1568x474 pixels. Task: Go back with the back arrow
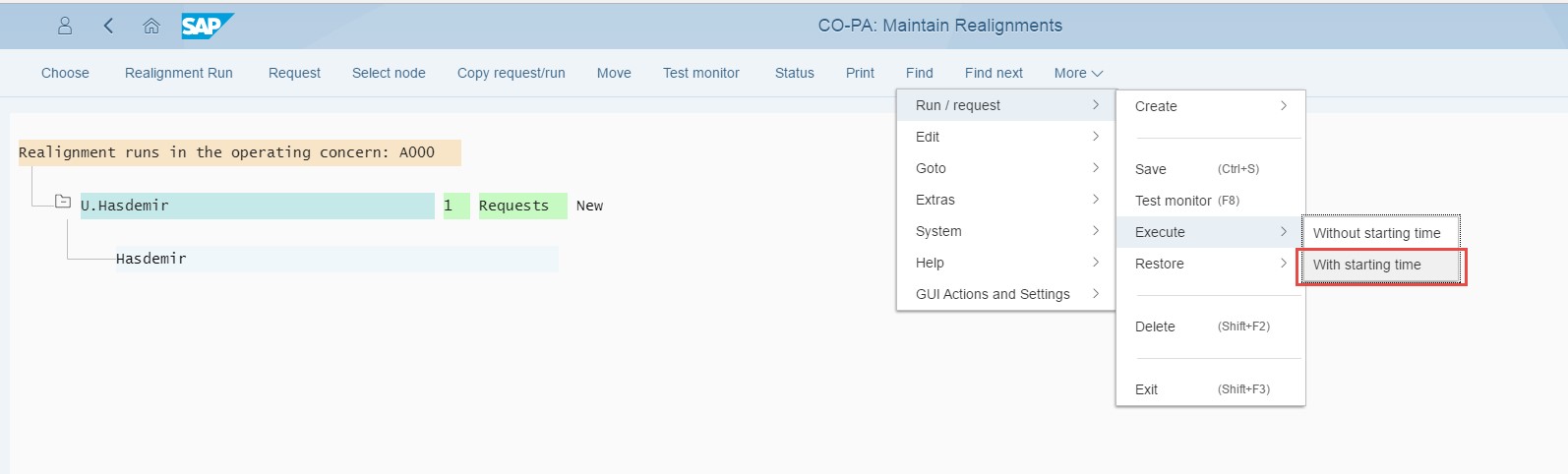[x=108, y=27]
